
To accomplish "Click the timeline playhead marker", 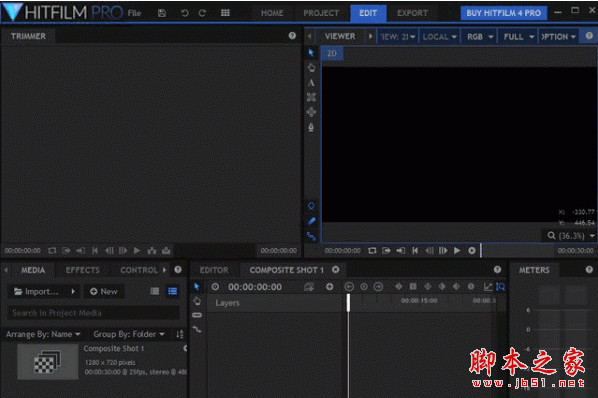I will [348, 303].
